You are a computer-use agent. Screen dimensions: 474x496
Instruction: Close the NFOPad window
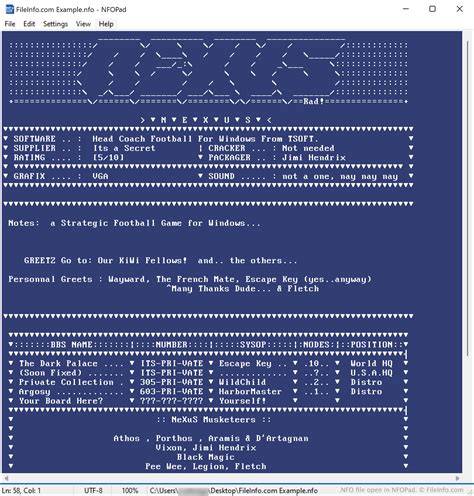[x=460, y=9]
